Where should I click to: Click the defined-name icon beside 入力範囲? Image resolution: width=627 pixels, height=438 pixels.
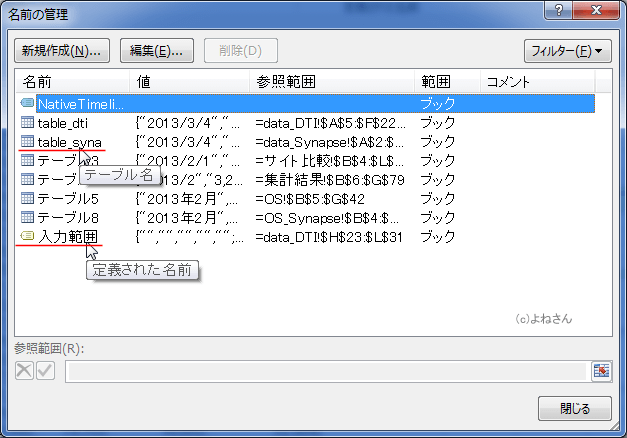pos(27,236)
